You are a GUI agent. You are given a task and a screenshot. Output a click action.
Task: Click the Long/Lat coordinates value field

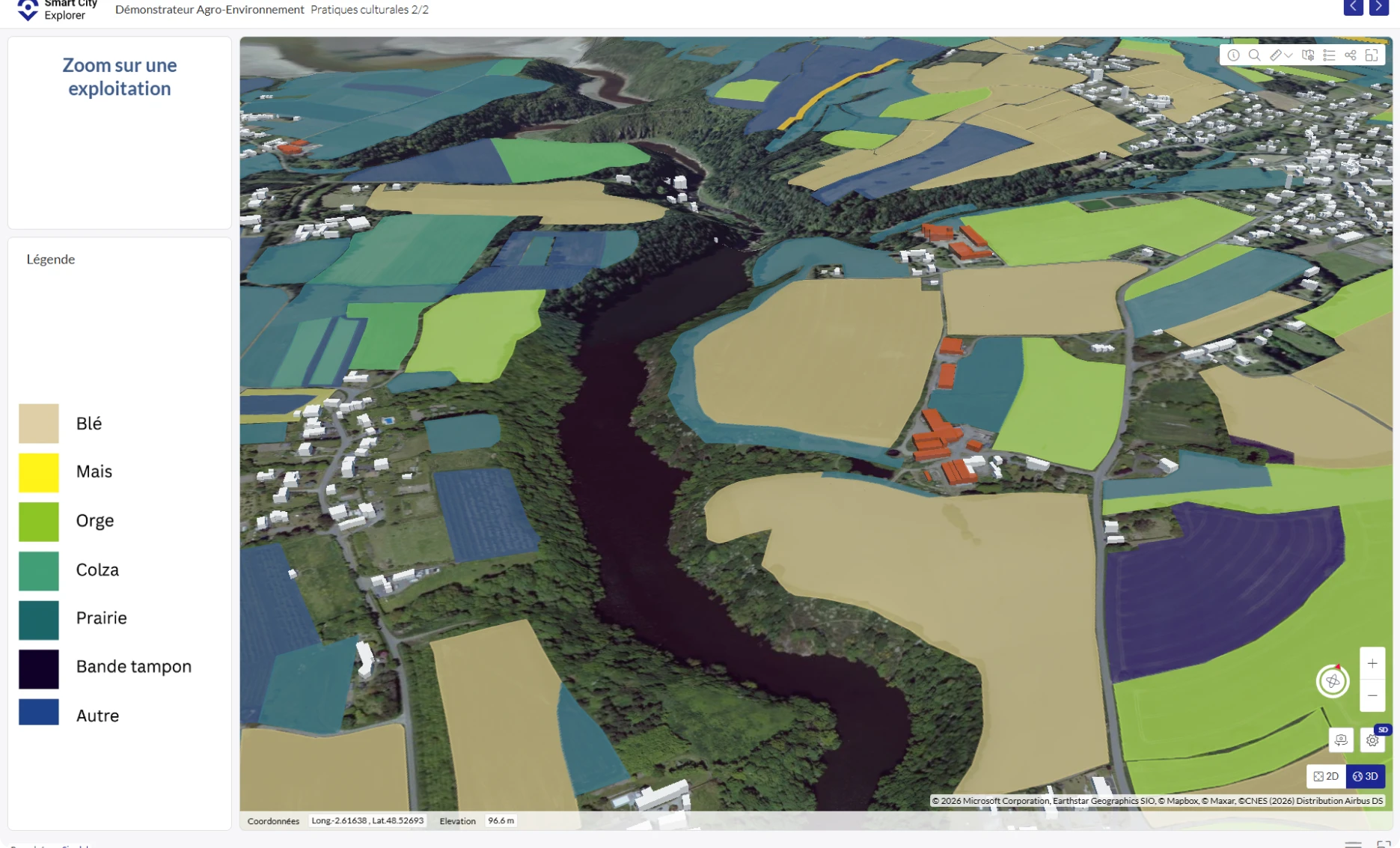click(367, 820)
